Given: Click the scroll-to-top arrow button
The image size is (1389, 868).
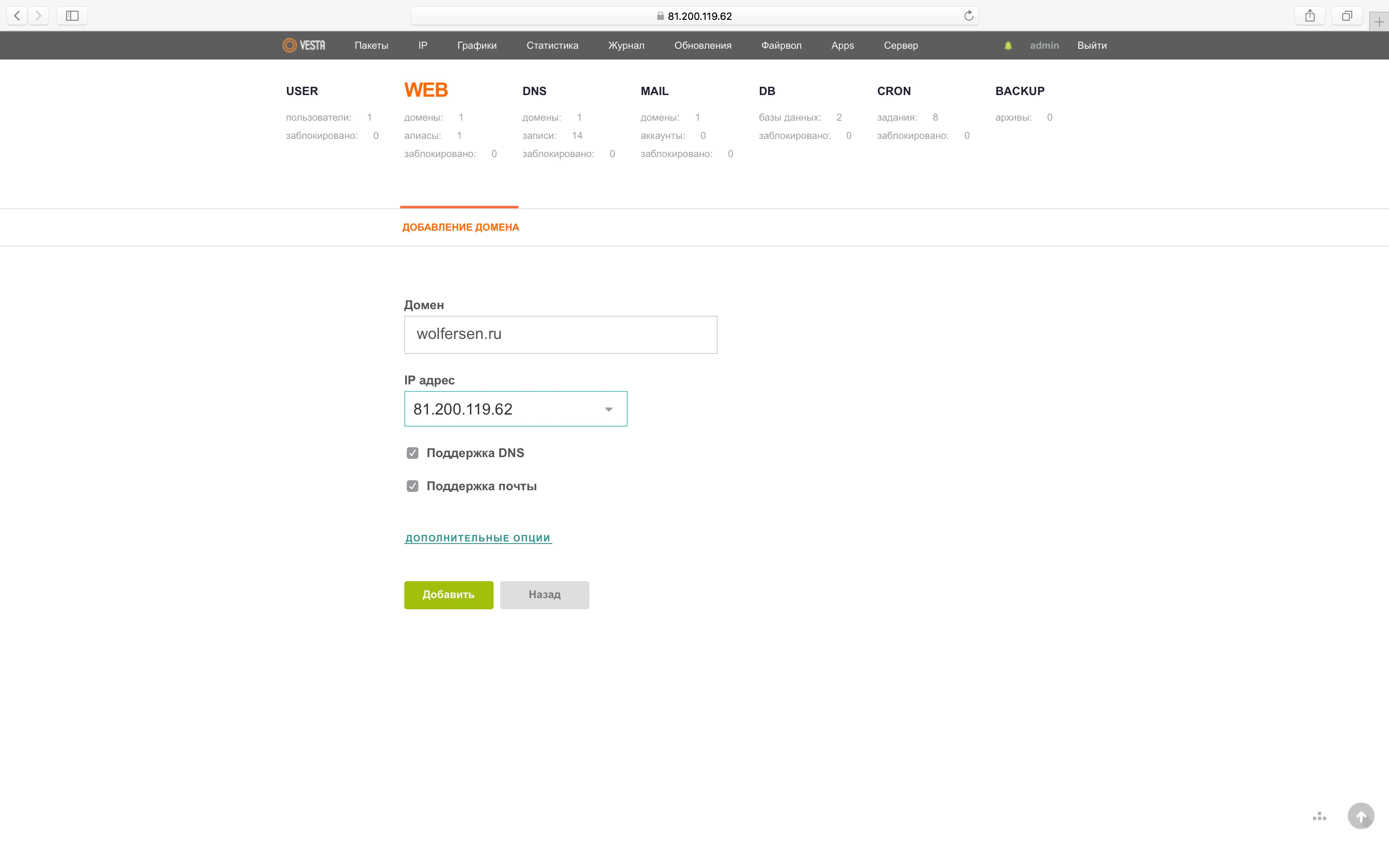Looking at the screenshot, I should tap(1360, 816).
